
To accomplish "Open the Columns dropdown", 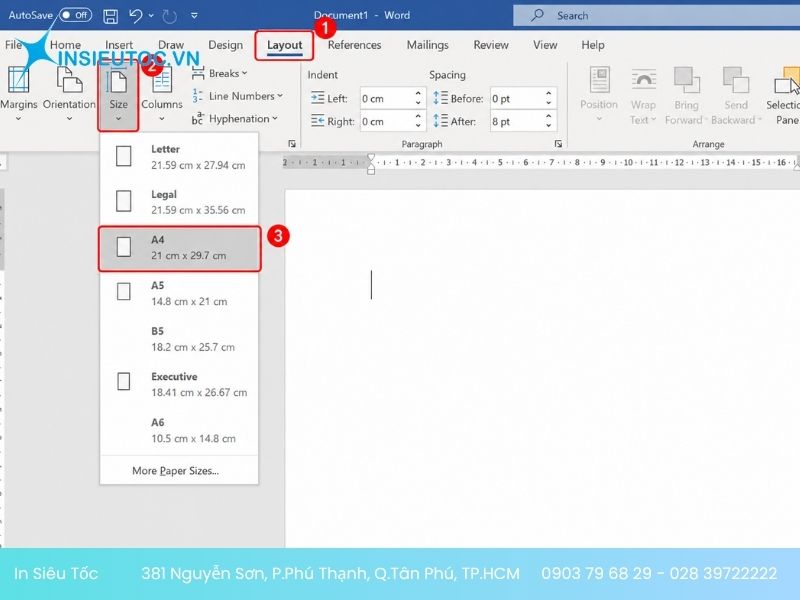I will pos(162,94).
